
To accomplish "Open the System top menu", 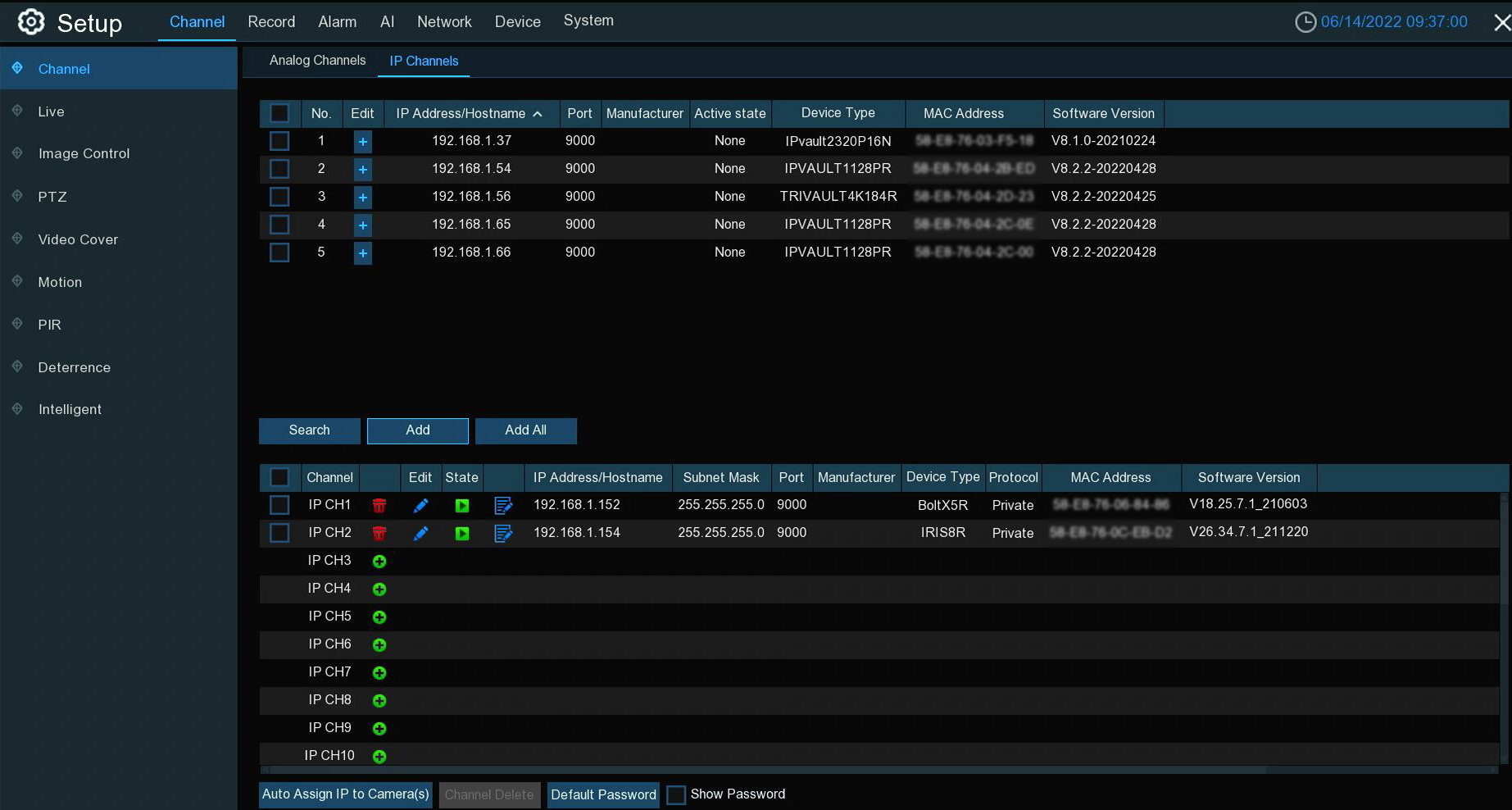I will 588,20.
